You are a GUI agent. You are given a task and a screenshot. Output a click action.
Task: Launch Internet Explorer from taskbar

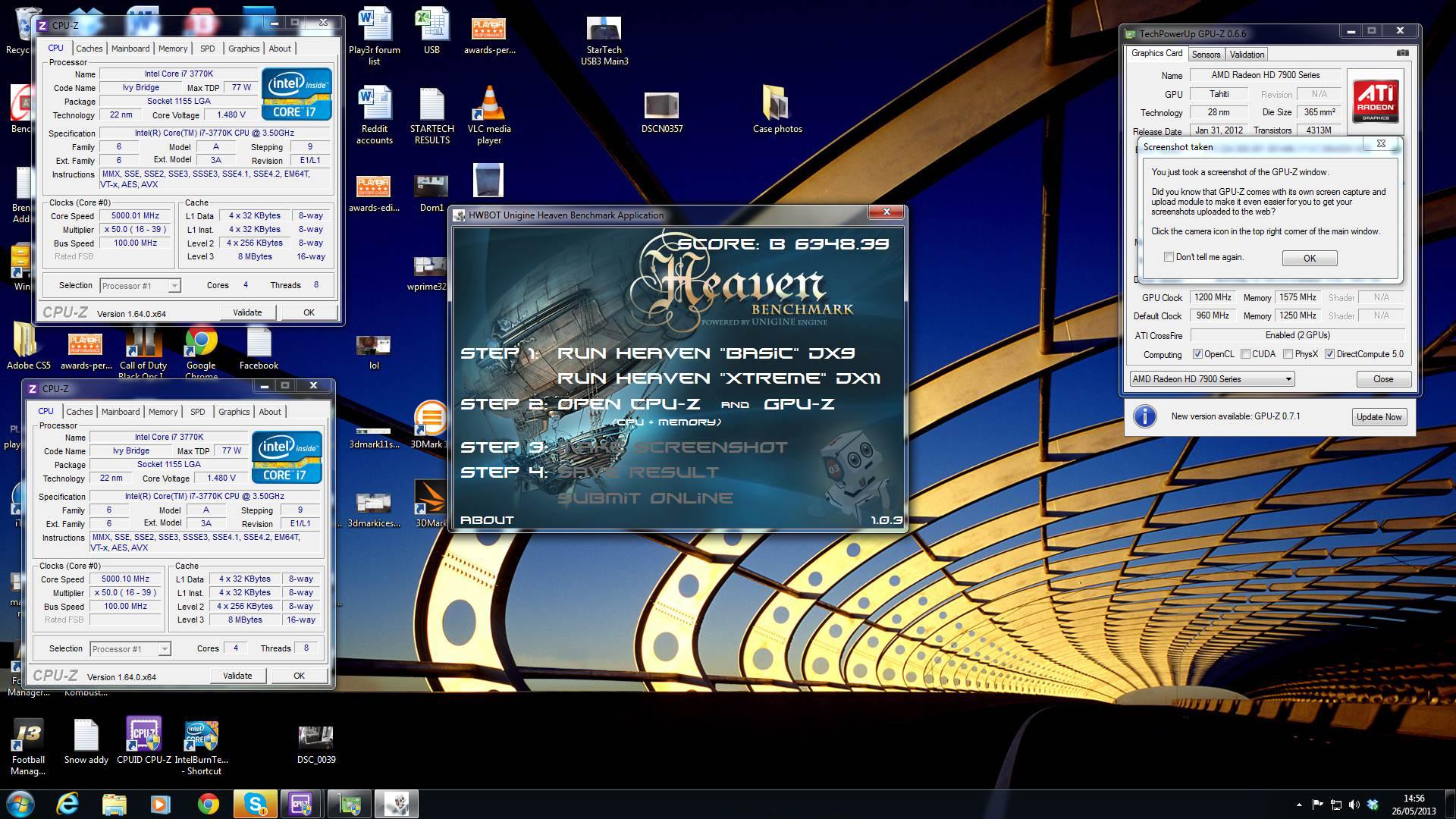(67, 803)
